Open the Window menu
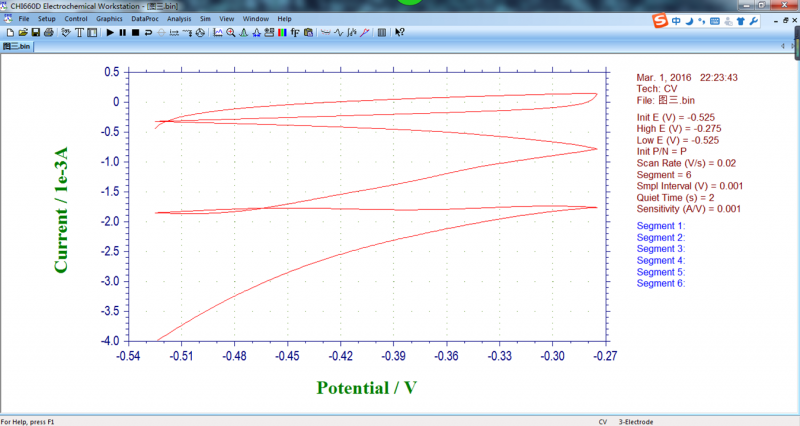Screen dimensions: 800x426 256,19
